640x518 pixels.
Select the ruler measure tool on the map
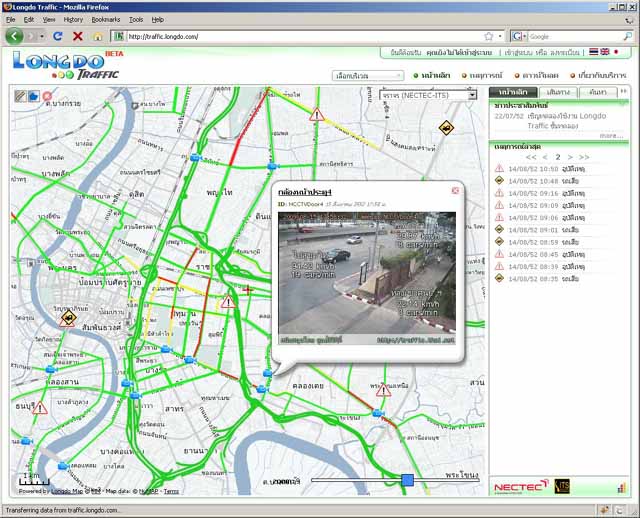click(20, 96)
